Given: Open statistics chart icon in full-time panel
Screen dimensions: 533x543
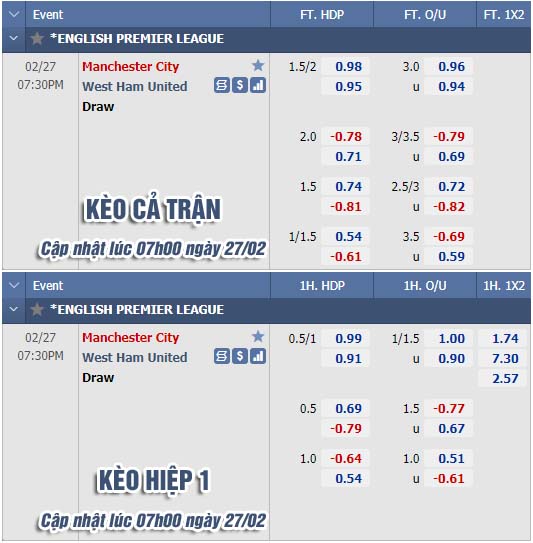Looking at the screenshot, I should pyautogui.click(x=258, y=86).
